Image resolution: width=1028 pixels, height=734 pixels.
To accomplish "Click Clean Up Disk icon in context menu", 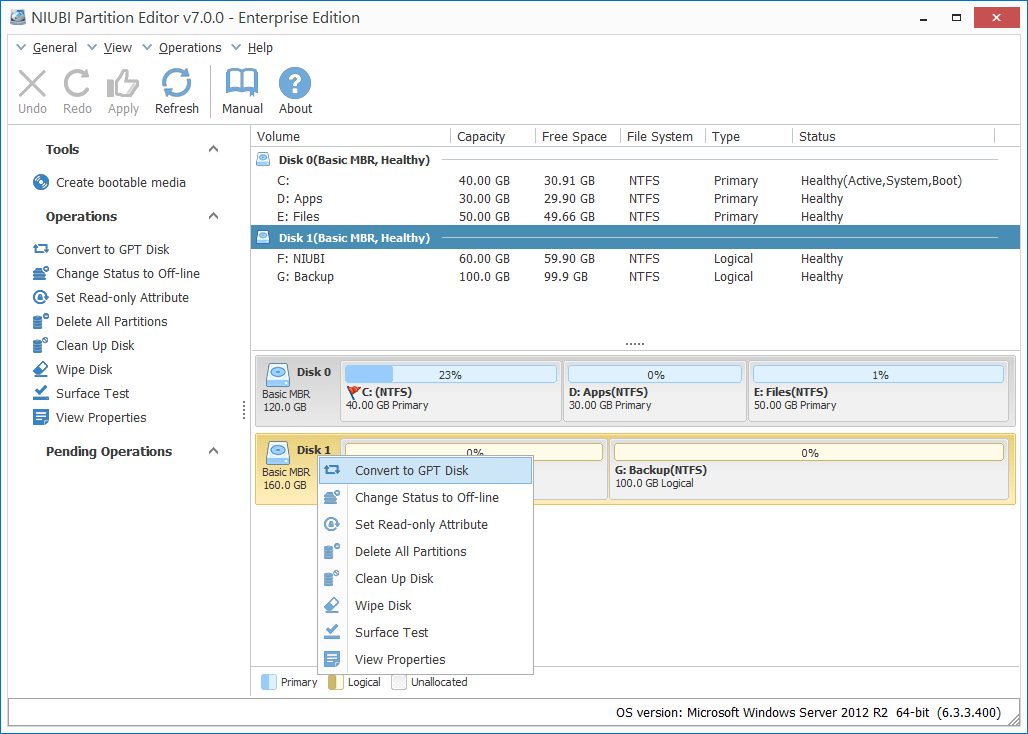I will click(x=332, y=578).
